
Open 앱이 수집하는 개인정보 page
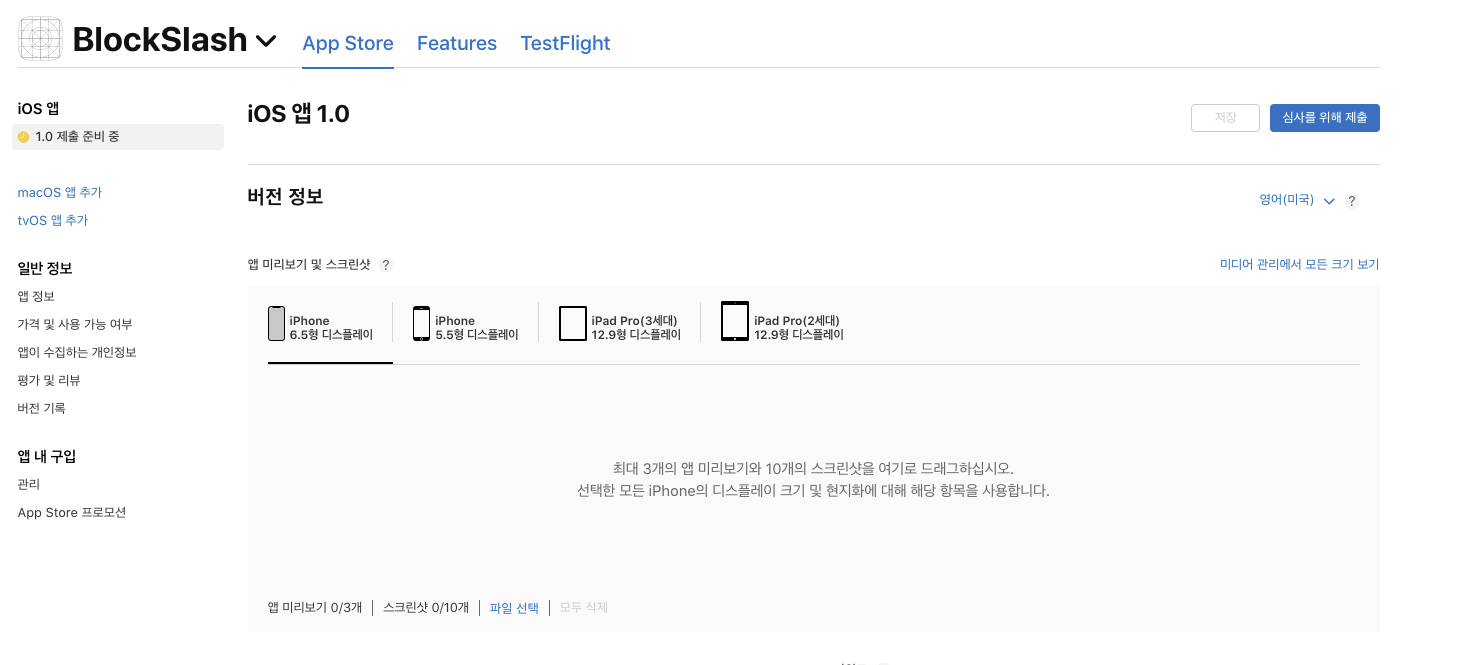click(x=77, y=352)
